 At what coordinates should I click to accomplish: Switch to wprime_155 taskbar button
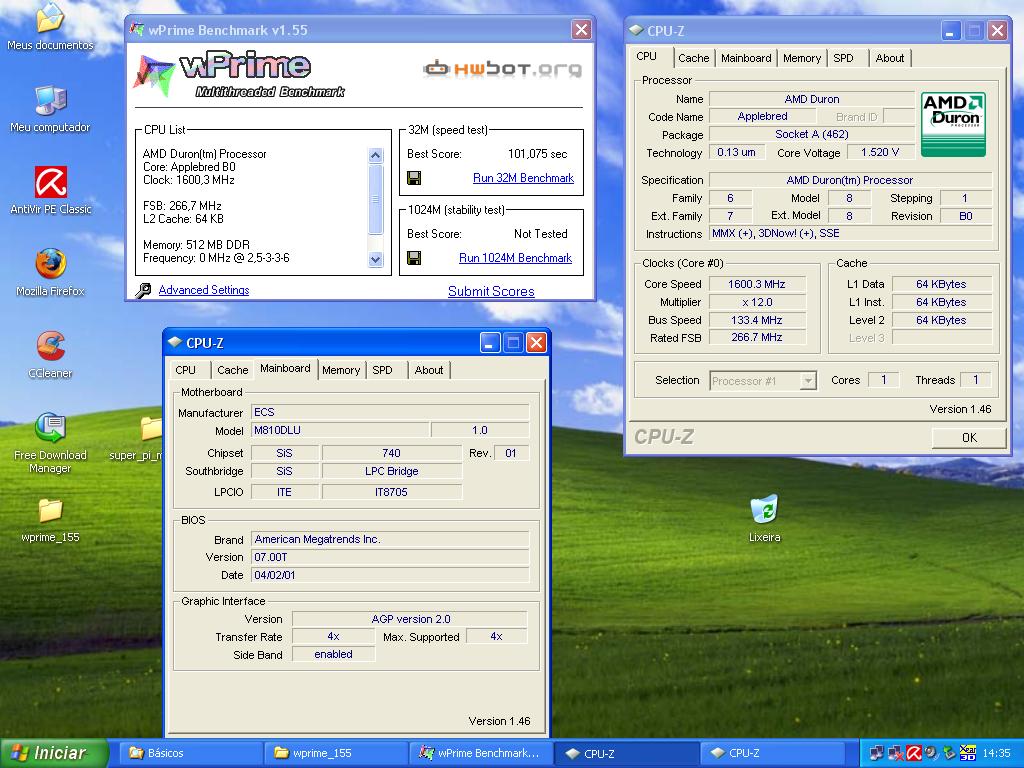click(x=338, y=753)
